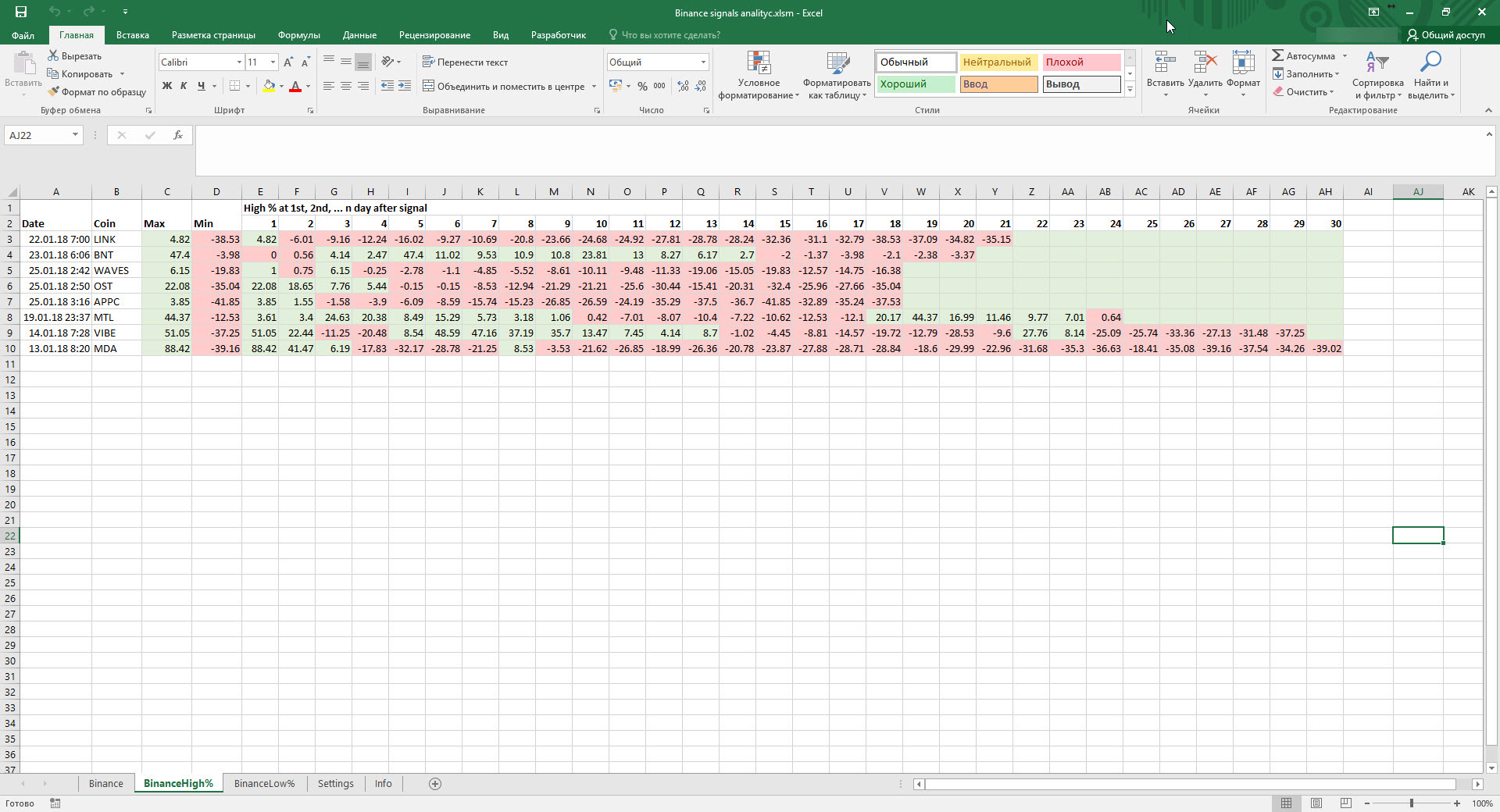Click the Insert Function fx icon
The width and height of the screenshot is (1500, 812).
(x=178, y=135)
